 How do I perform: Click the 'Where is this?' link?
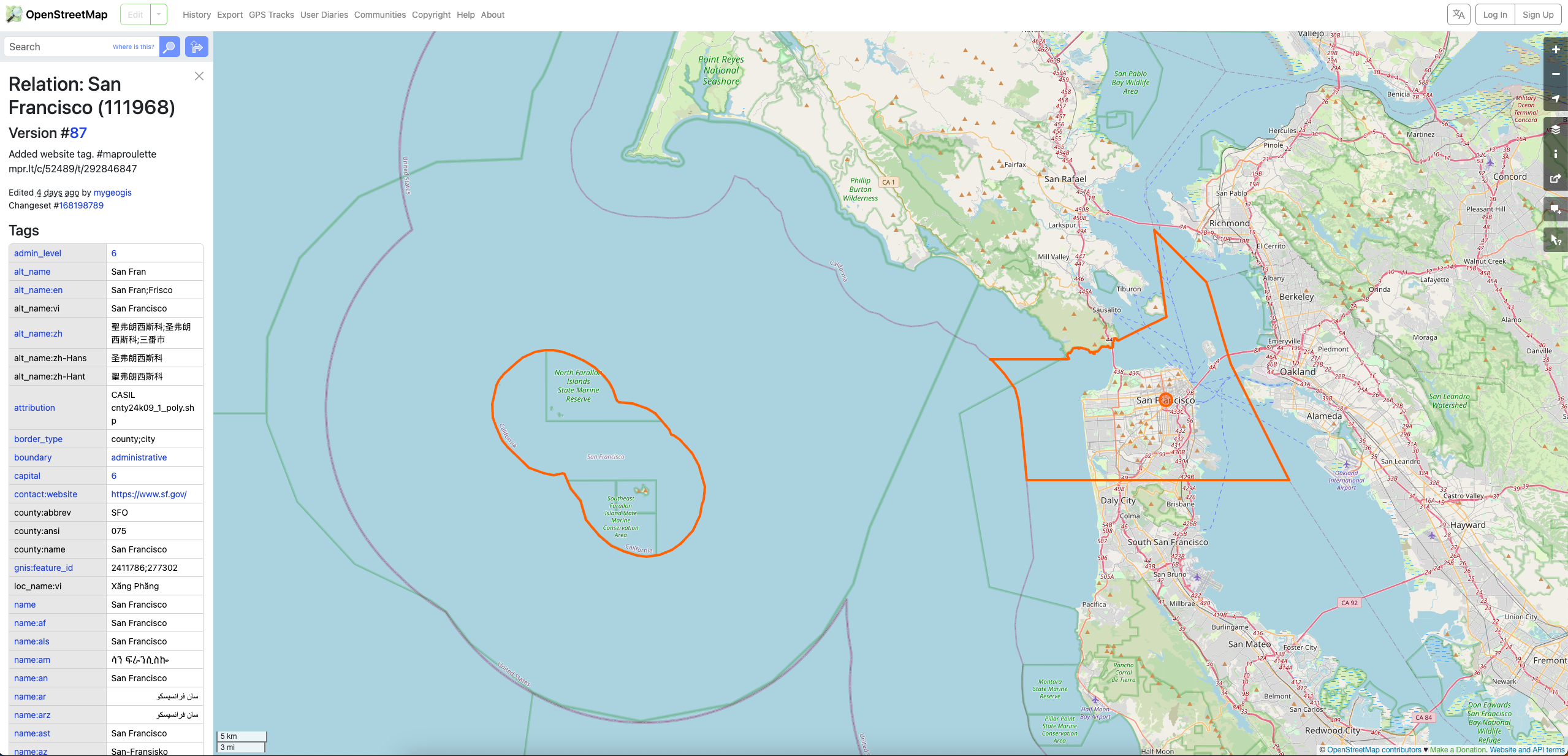(134, 47)
